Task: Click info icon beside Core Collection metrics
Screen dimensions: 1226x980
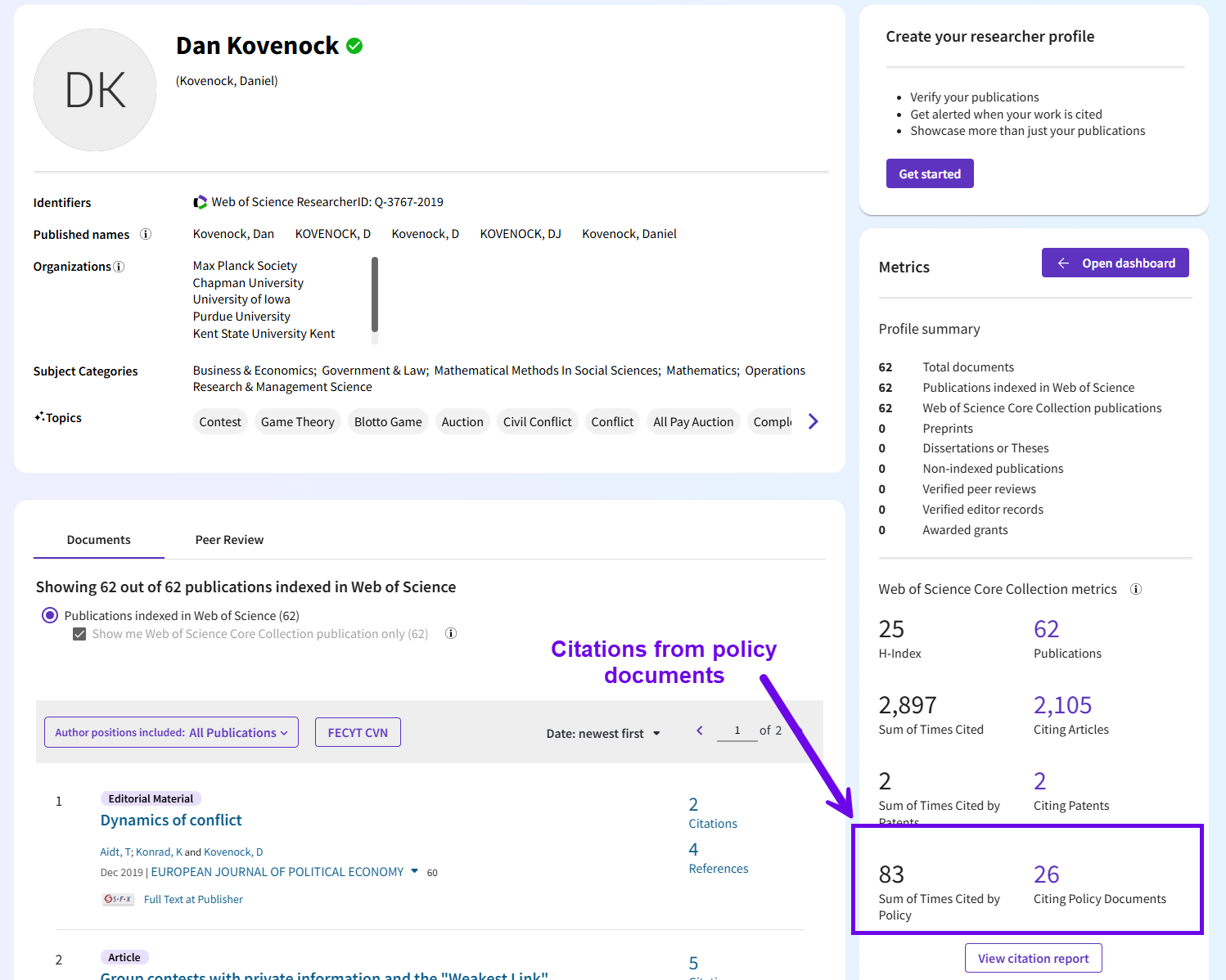Action: pos(1136,589)
